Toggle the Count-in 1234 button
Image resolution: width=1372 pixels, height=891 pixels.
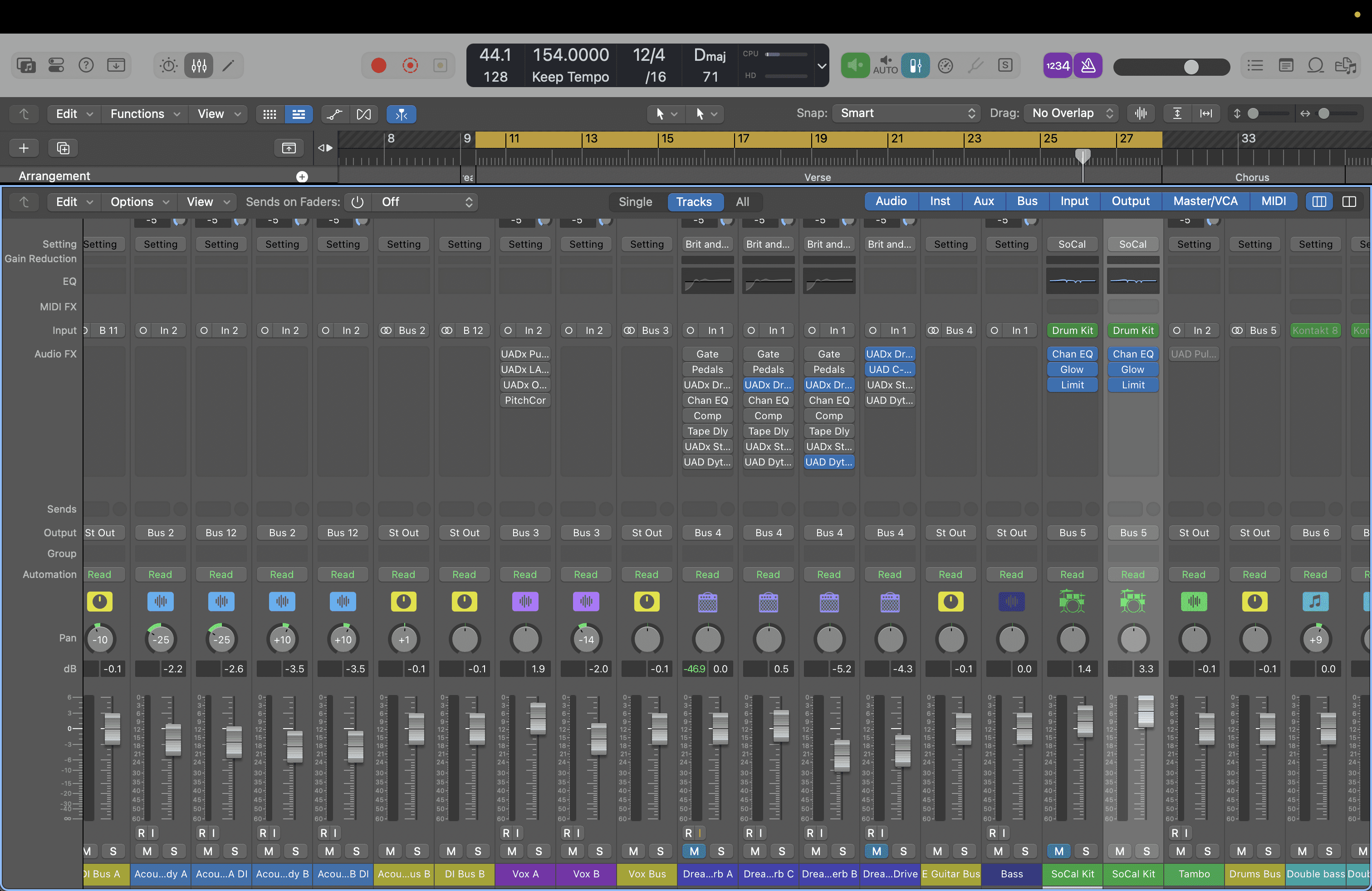click(x=1058, y=65)
